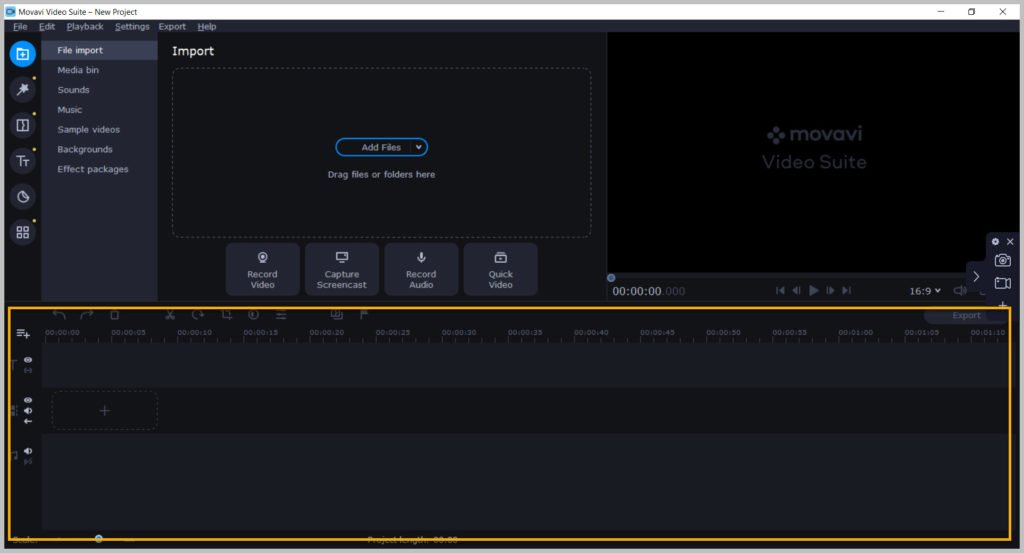Mute the video track audio
1024x553 pixels.
click(27, 411)
